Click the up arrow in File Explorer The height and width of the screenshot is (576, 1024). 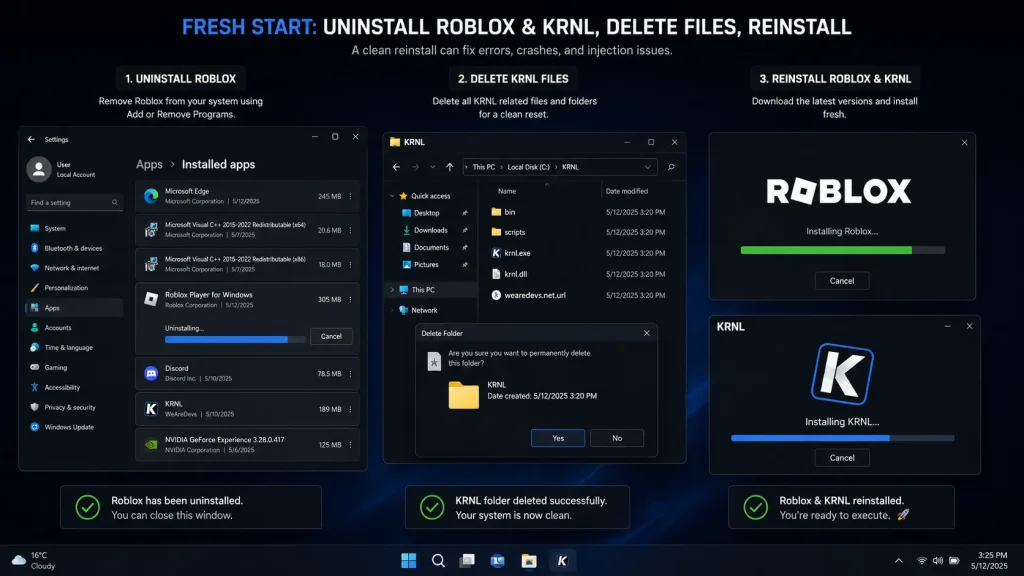pyautogui.click(x=449, y=167)
